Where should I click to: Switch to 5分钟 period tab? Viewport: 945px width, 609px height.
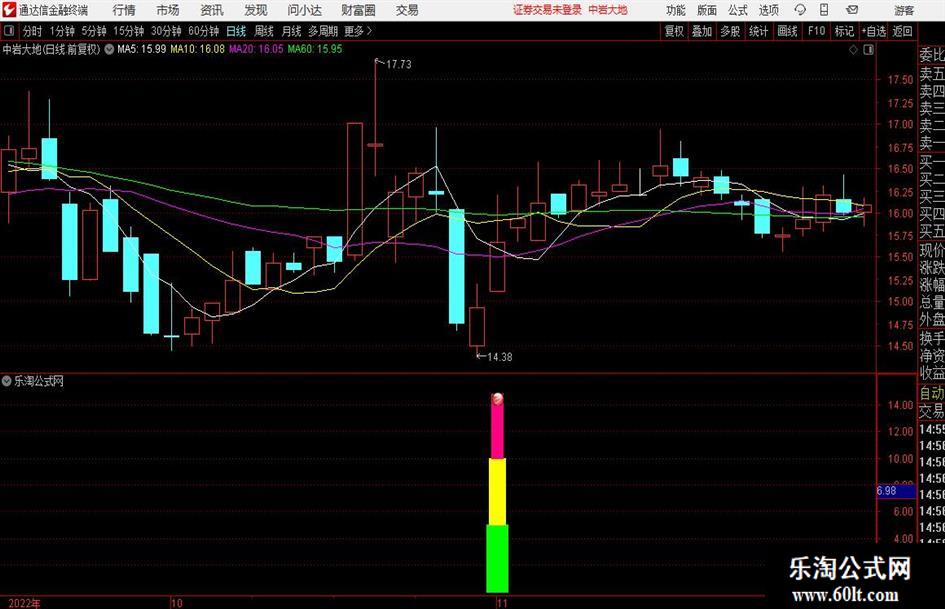pyautogui.click(x=93, y=31)
